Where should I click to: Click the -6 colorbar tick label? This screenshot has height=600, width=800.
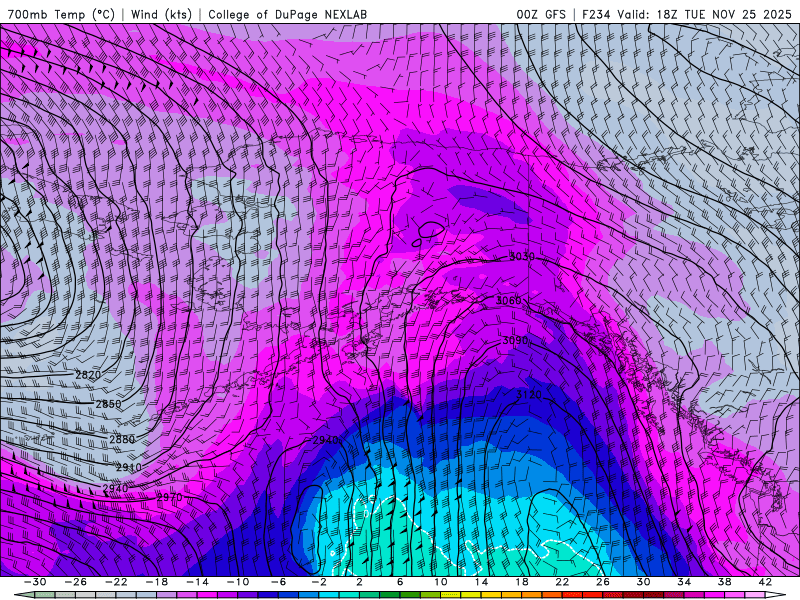(279, 582)
